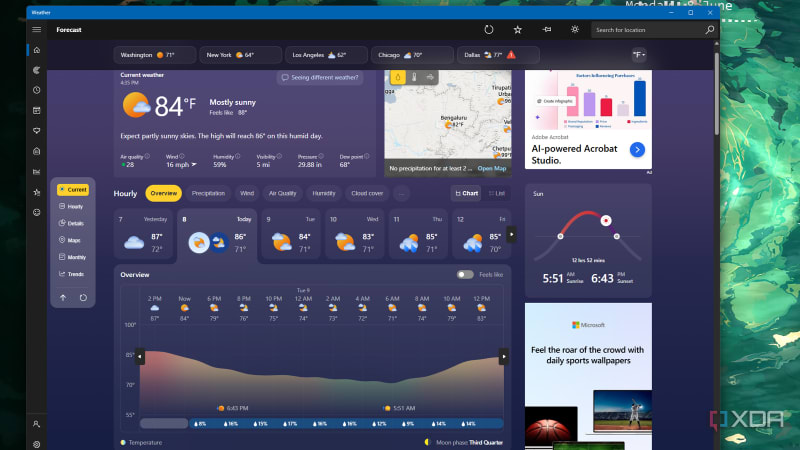Click the vertical scrollbar thumb
The height and width of the screenshot is (450, 800).
[716, 92]
